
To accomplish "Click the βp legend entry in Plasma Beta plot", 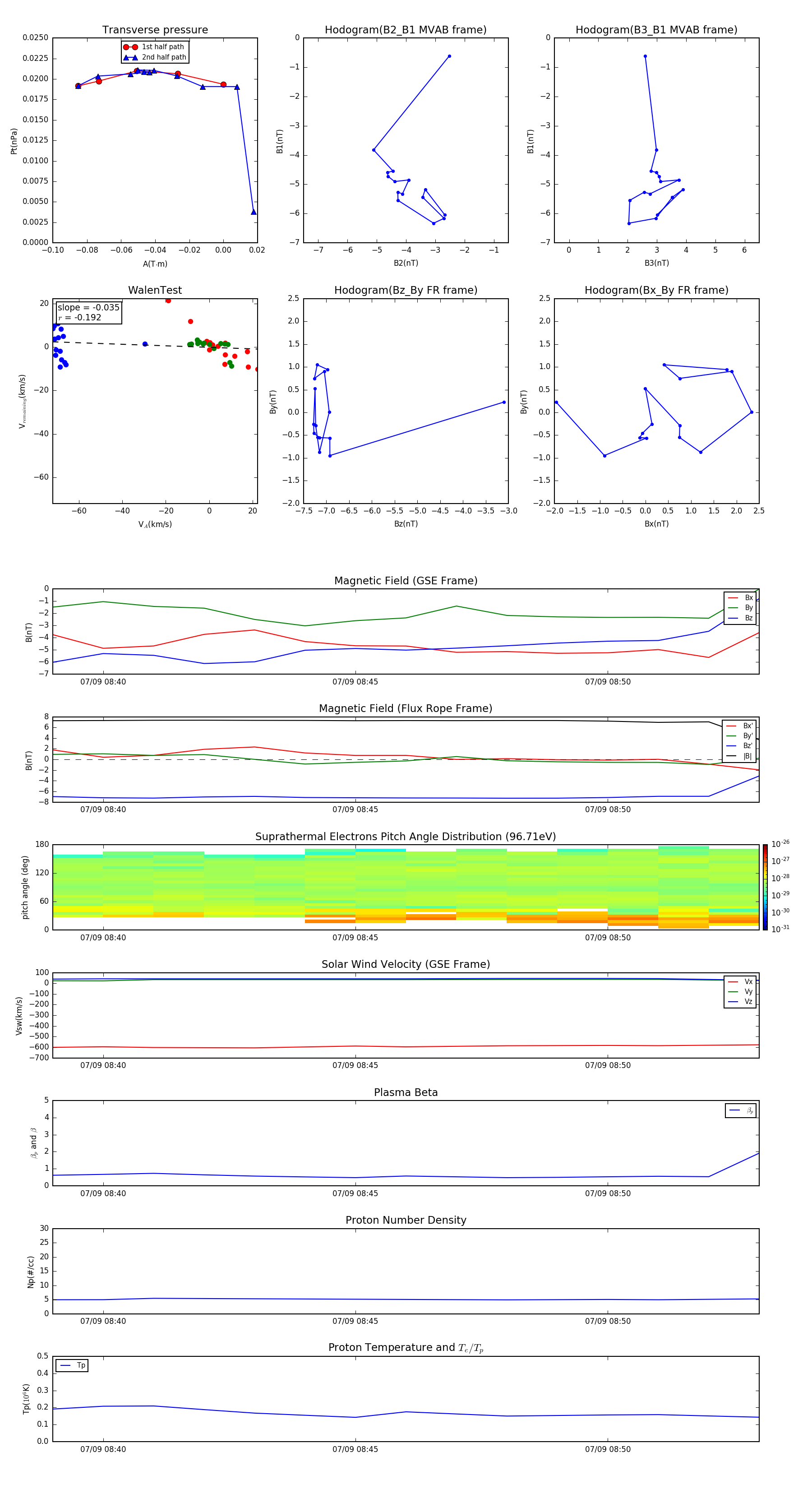I will coord(741,1110).
